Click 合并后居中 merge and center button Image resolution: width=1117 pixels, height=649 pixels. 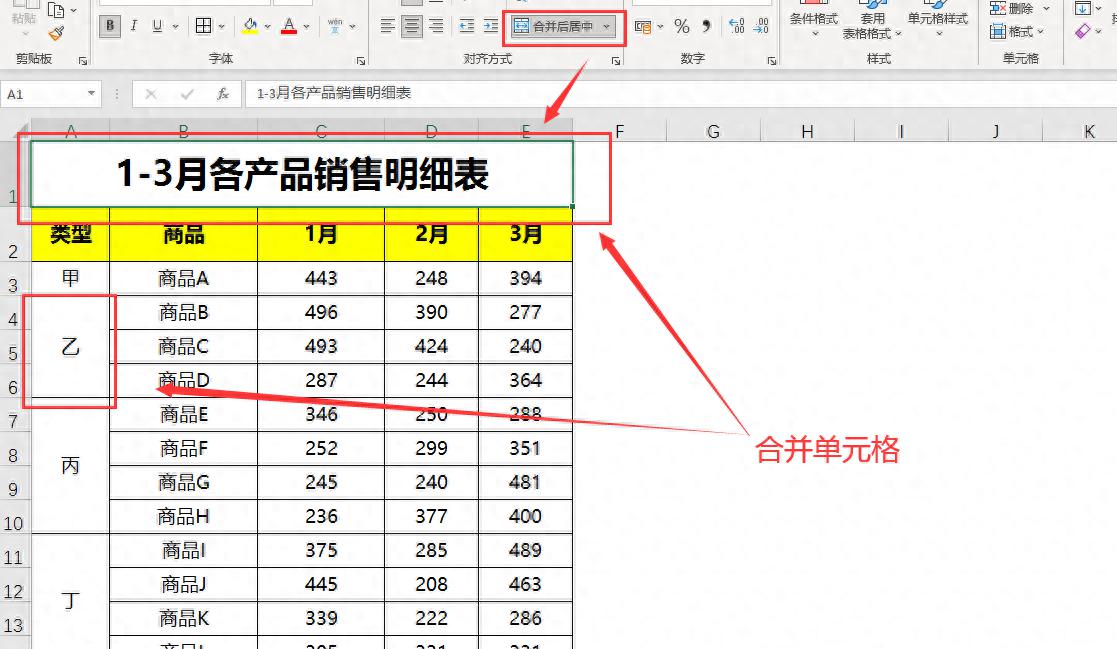[x=554, y=26]
